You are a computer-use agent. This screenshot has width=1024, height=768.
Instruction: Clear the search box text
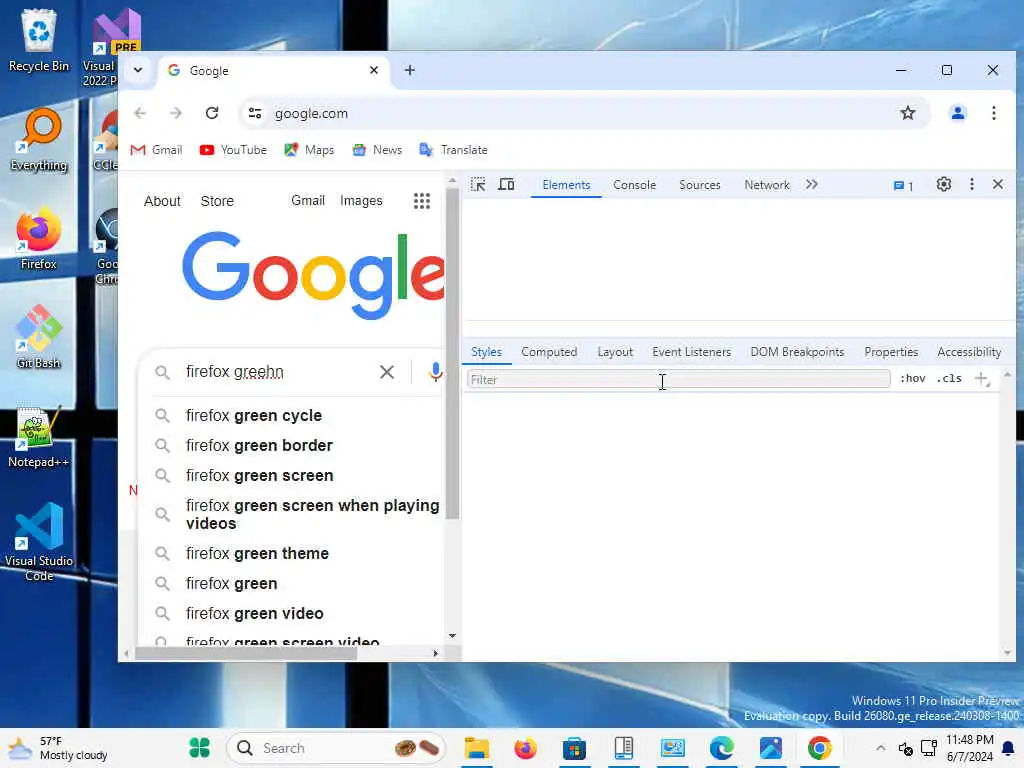click(x=387, y=372)
